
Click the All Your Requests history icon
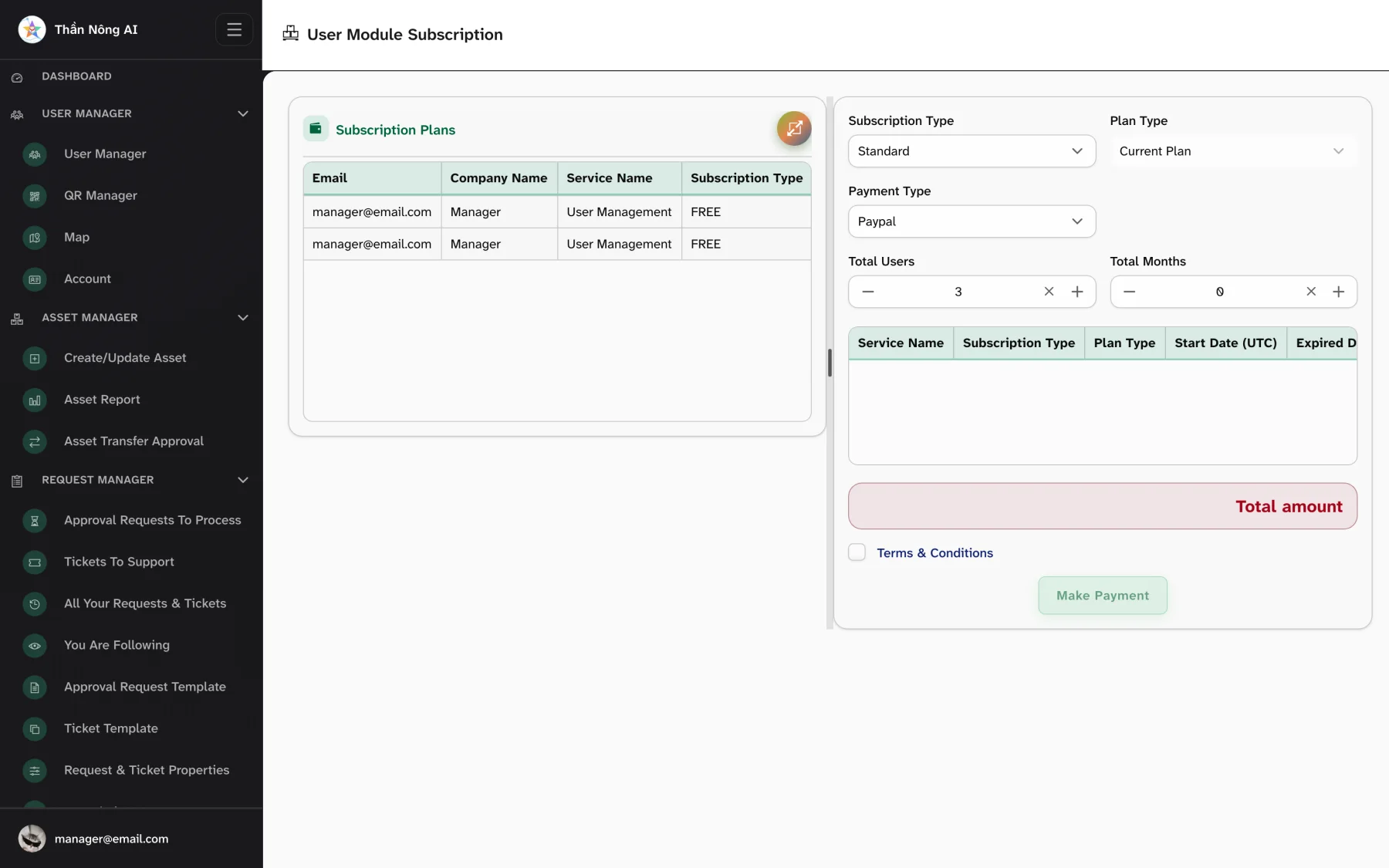35,604
